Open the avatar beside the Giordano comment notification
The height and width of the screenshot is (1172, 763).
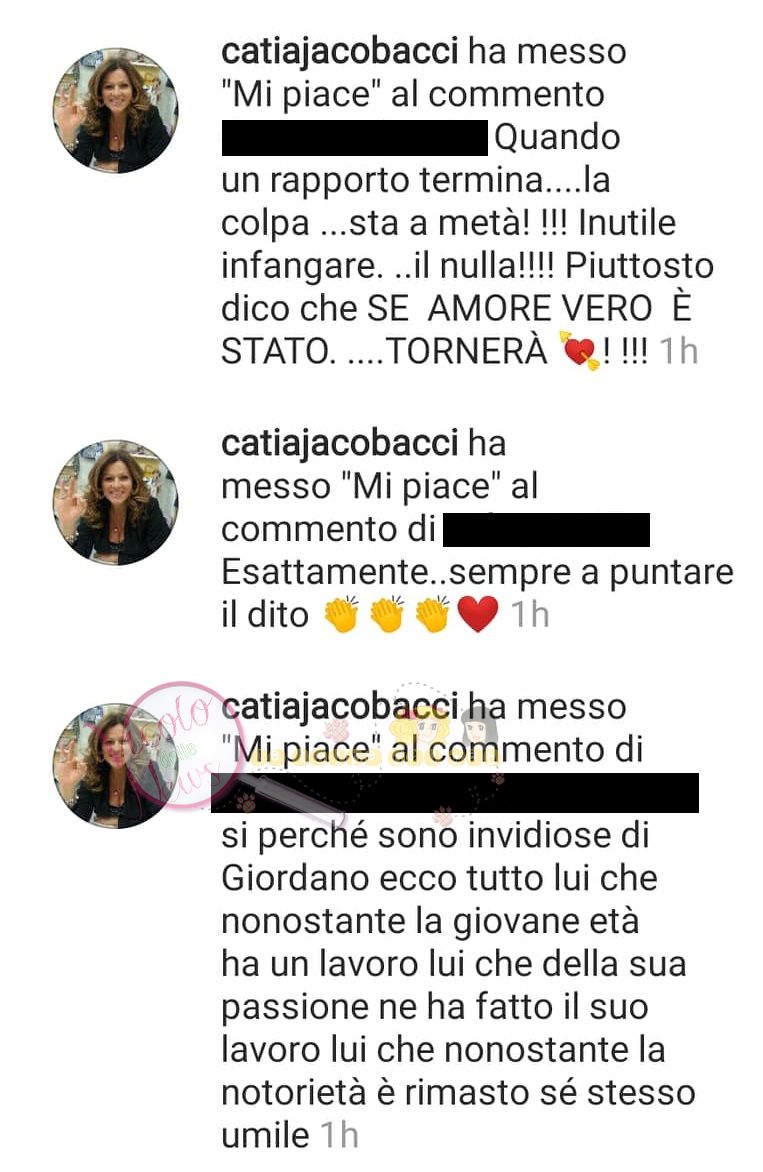pos(116,765)
